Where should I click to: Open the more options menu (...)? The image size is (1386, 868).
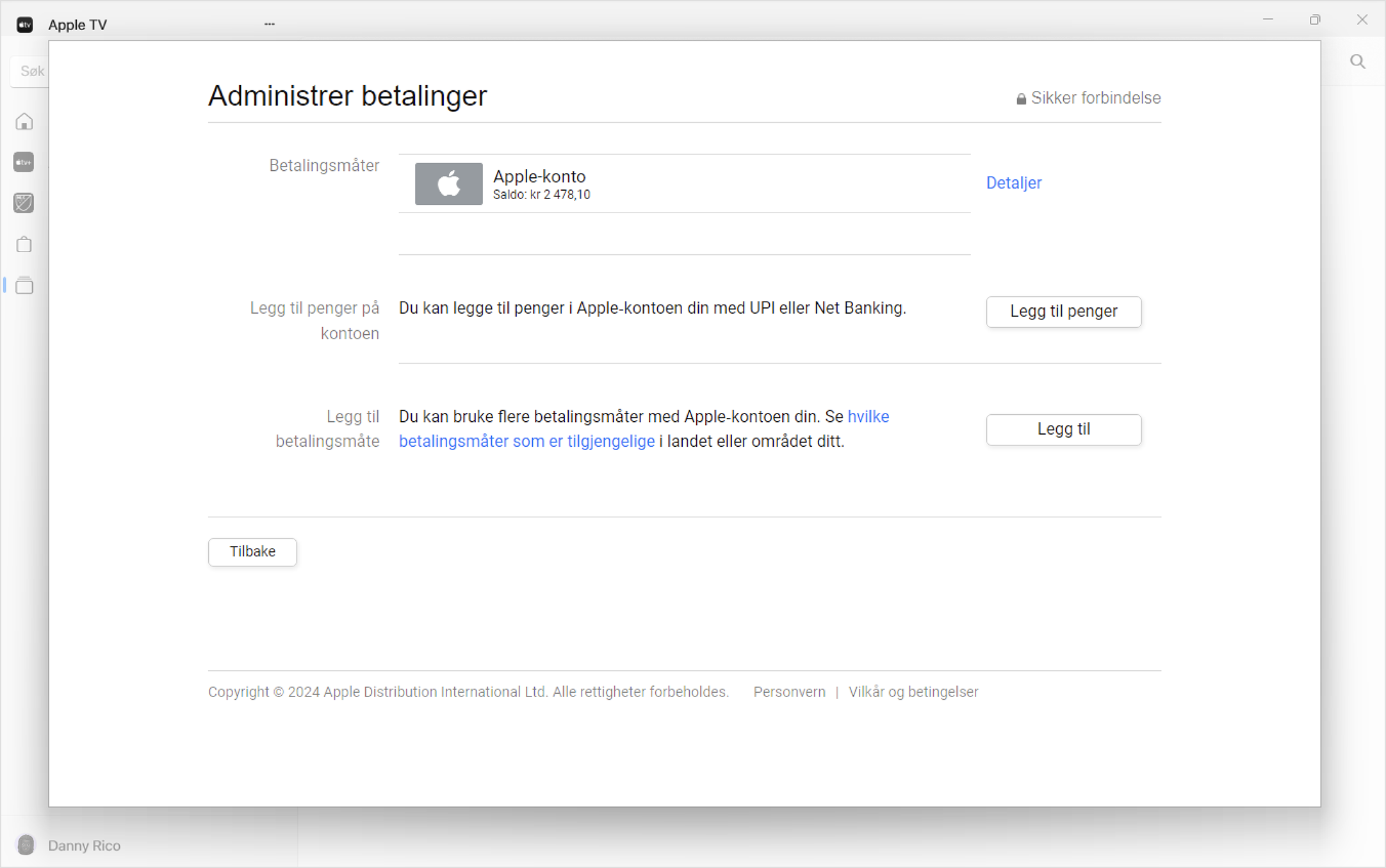click(x=269, y=24)
